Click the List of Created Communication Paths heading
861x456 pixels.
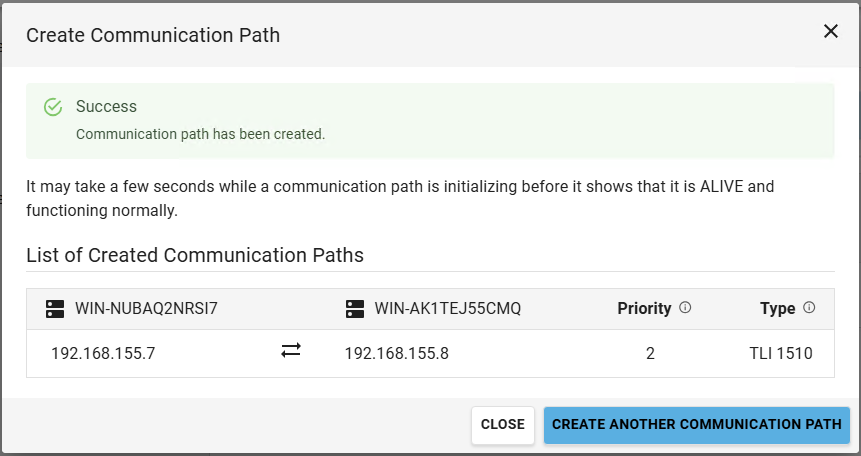tap(195, 255)
